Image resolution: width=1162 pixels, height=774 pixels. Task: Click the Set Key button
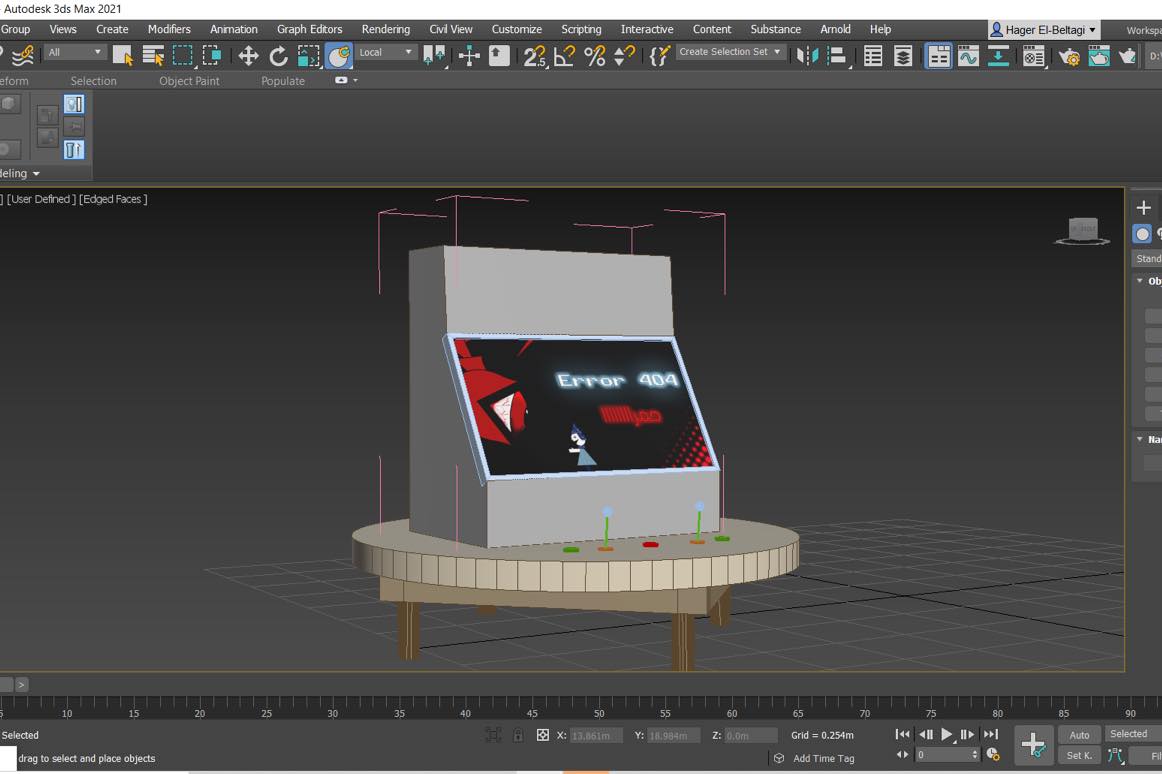[x=1079, y=756]
